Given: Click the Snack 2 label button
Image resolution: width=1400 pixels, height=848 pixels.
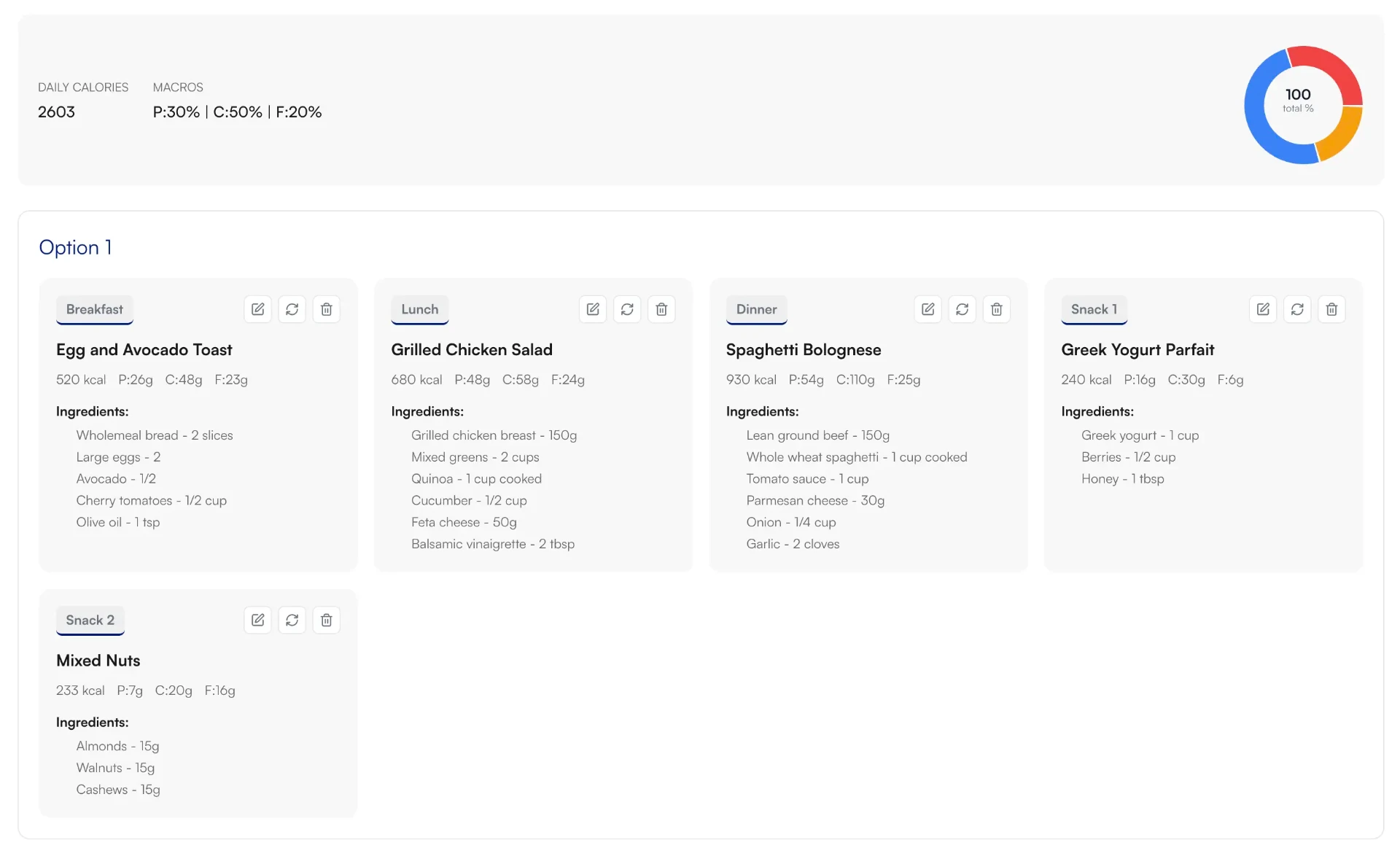Looking at the screenshot, I should (90, 620).
